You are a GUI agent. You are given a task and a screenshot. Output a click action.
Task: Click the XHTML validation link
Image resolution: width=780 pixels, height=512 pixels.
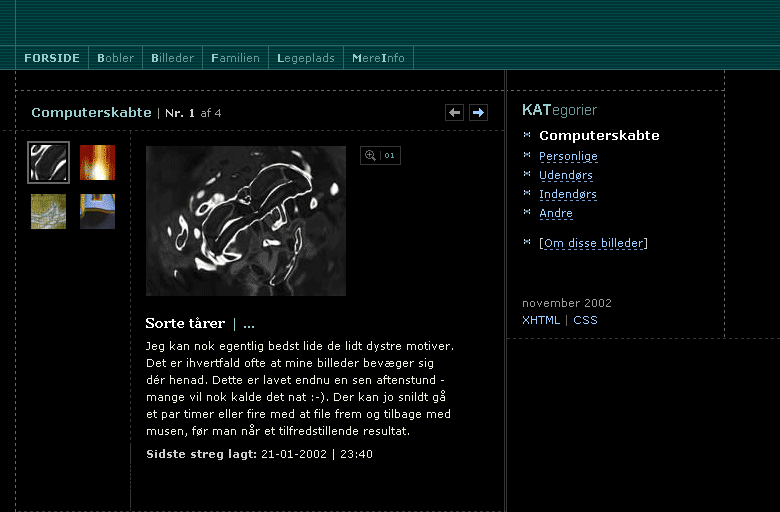tap(541, 320)
